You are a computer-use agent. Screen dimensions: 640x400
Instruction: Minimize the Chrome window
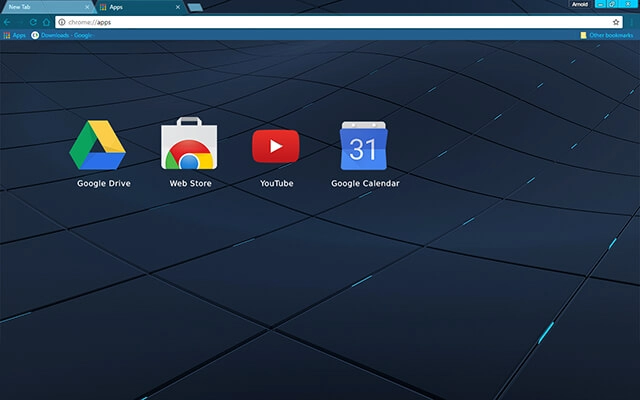click(x=600, y=4)
